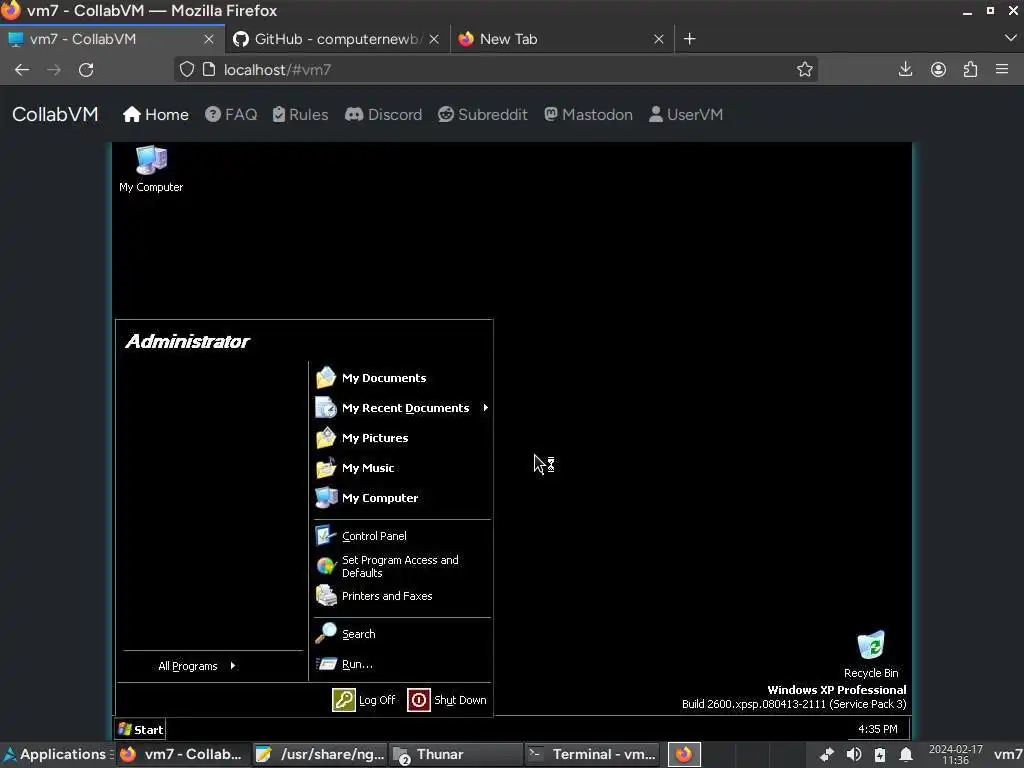Open the Discord link
Screen dimensions: 1024x768
click(x=383, y=114)
